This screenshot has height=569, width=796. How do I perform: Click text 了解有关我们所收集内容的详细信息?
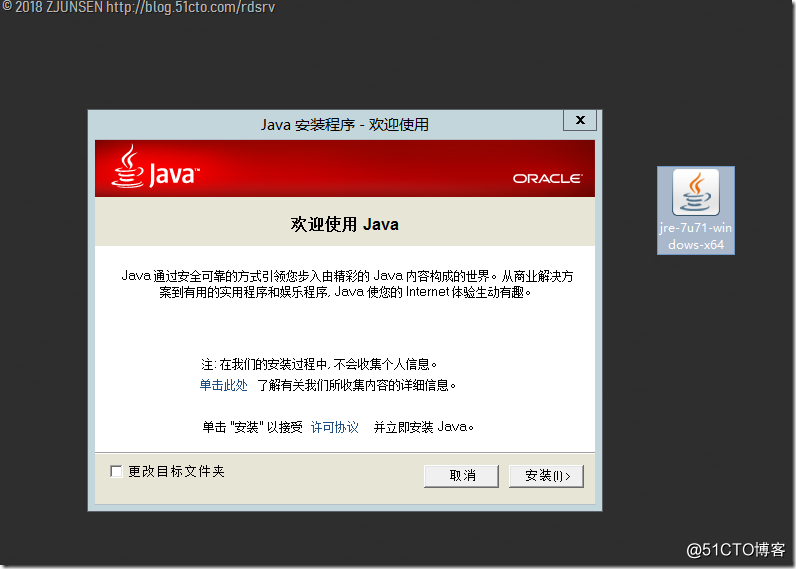click(357, 385)
